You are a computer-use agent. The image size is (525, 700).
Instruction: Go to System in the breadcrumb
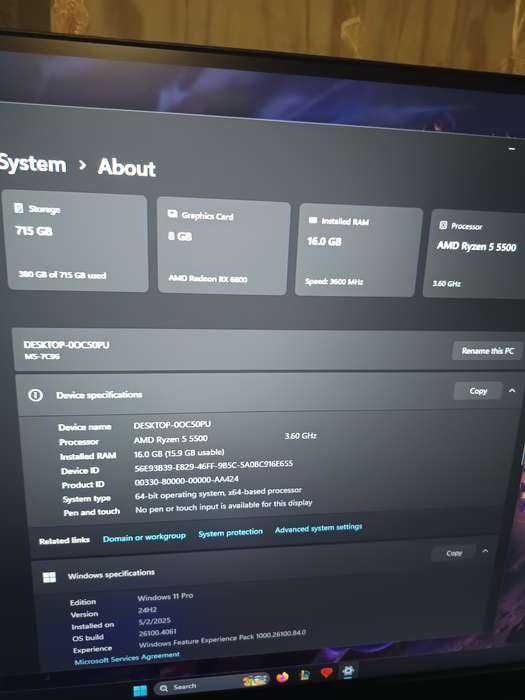(33, 164)
